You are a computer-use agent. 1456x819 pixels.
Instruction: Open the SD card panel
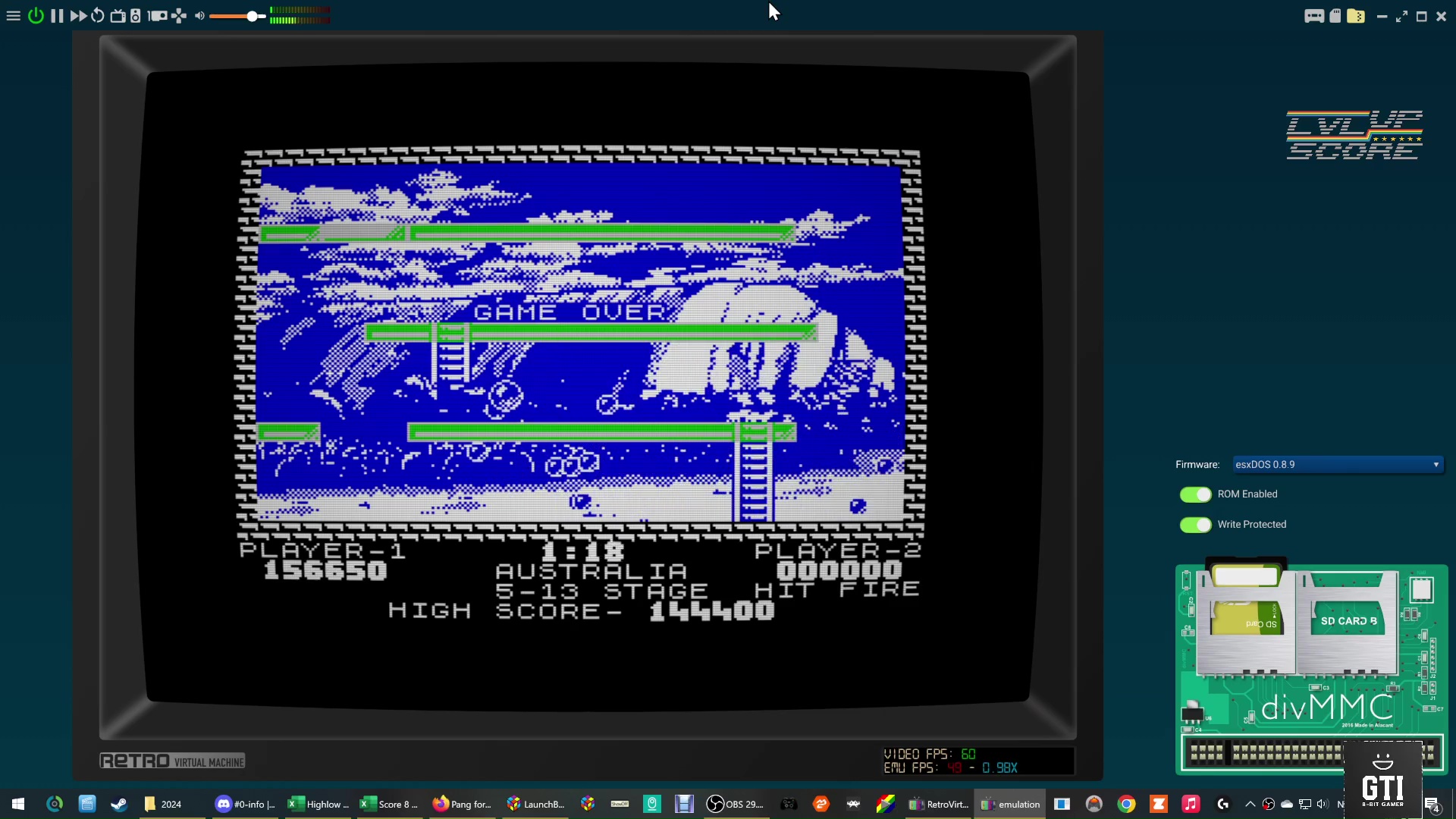(1335, 16)
